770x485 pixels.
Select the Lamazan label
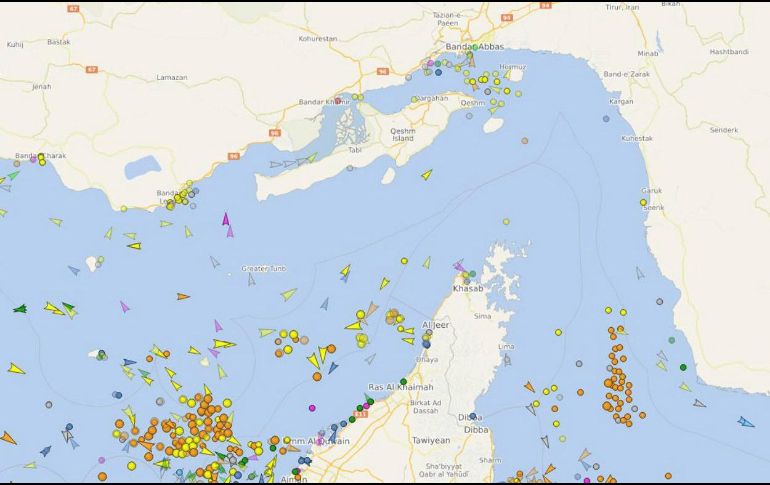[x=172, y=78]
